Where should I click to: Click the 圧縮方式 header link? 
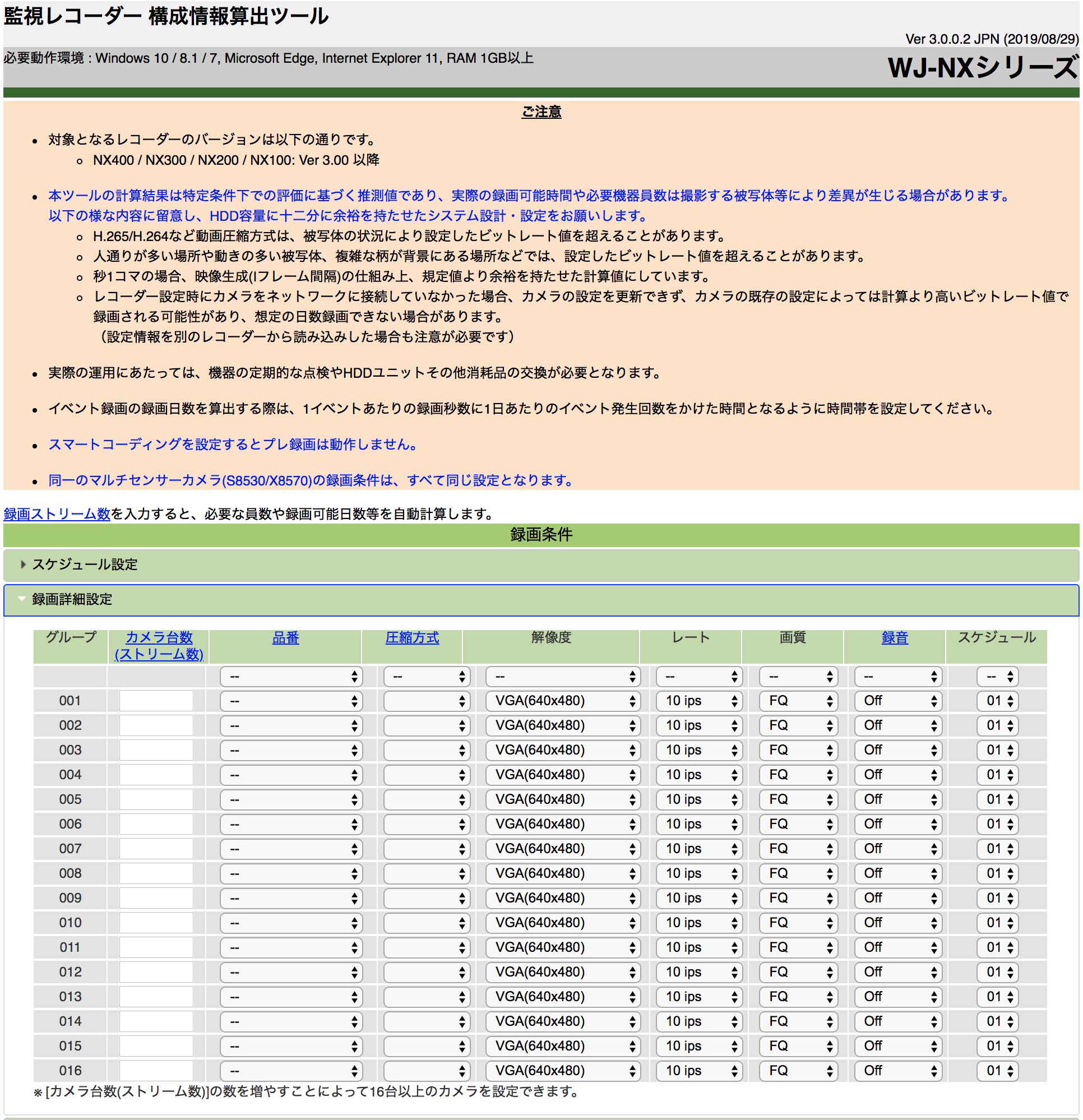[413, 638]
